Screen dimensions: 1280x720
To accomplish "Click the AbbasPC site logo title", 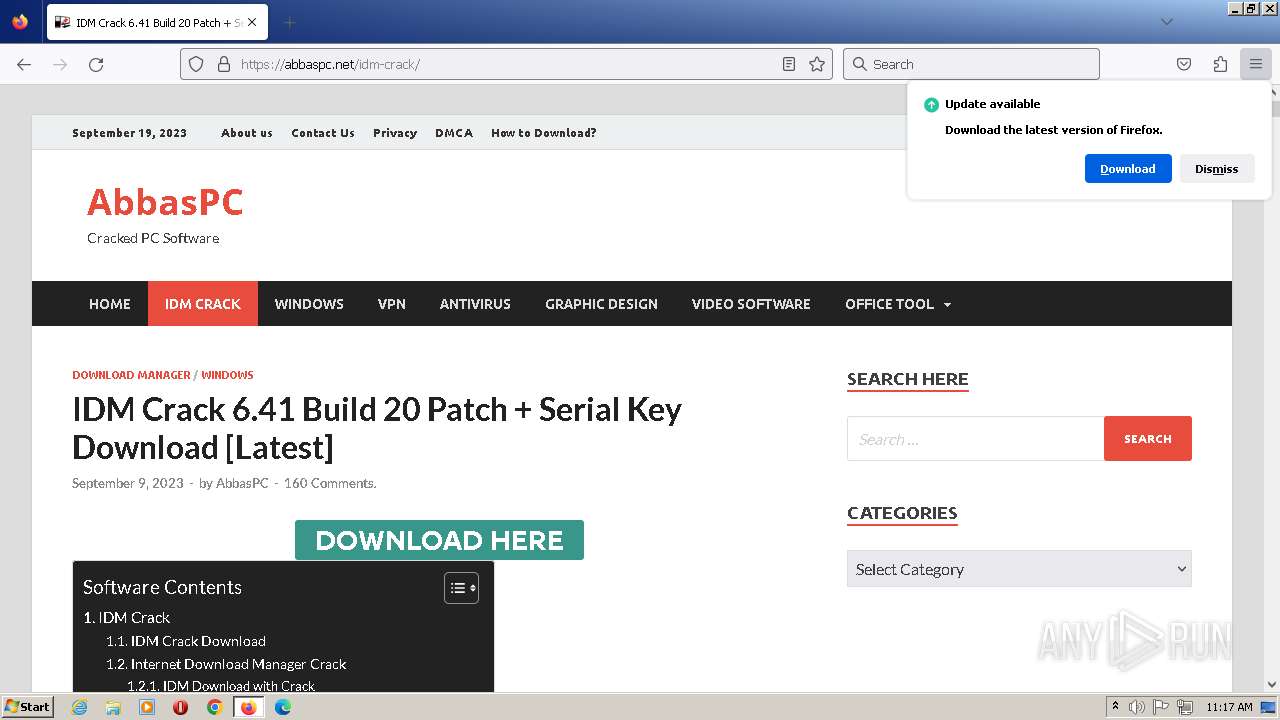I will (x=165, y=202).
